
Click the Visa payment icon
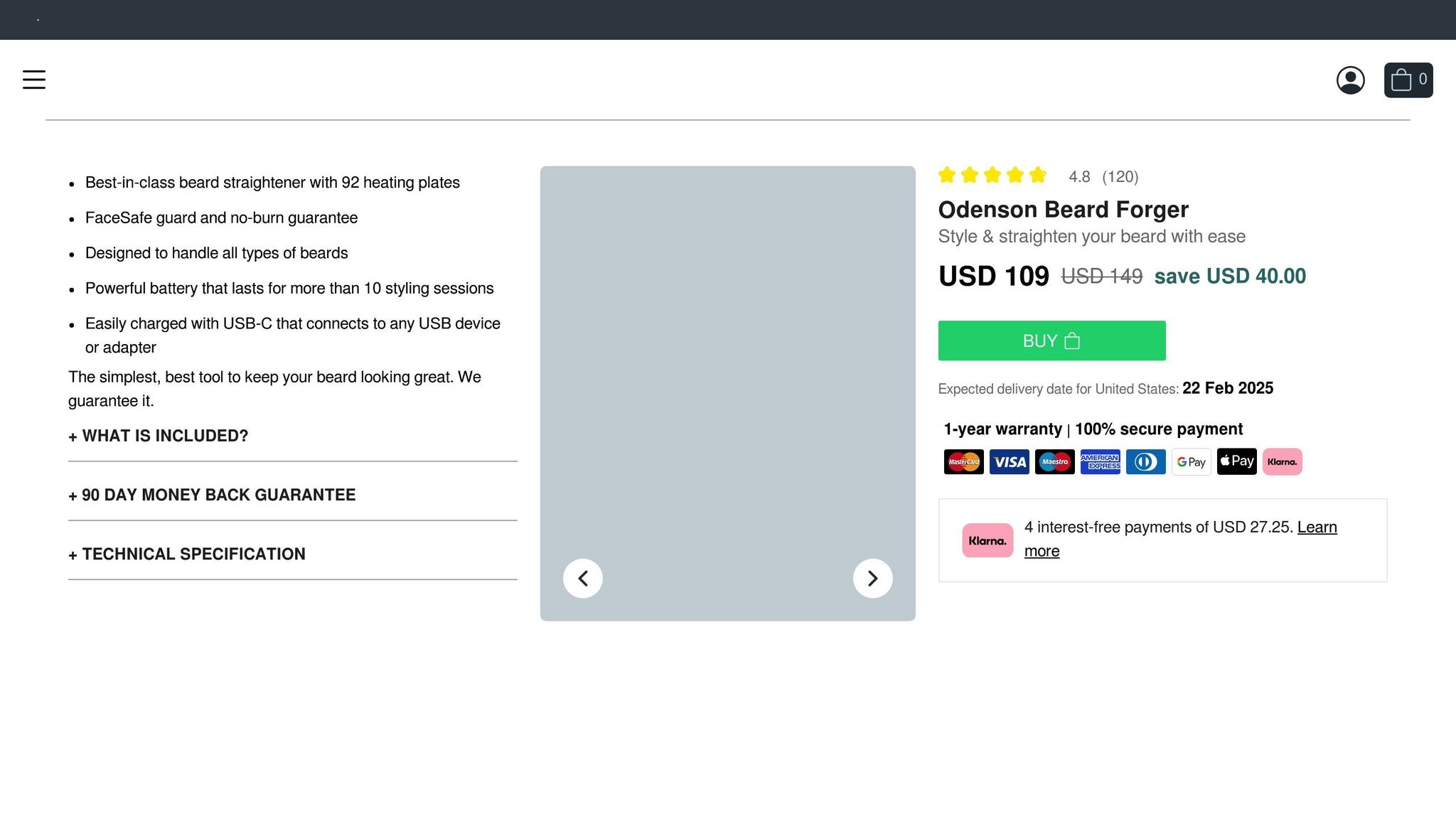click(x=1009, y=462)
